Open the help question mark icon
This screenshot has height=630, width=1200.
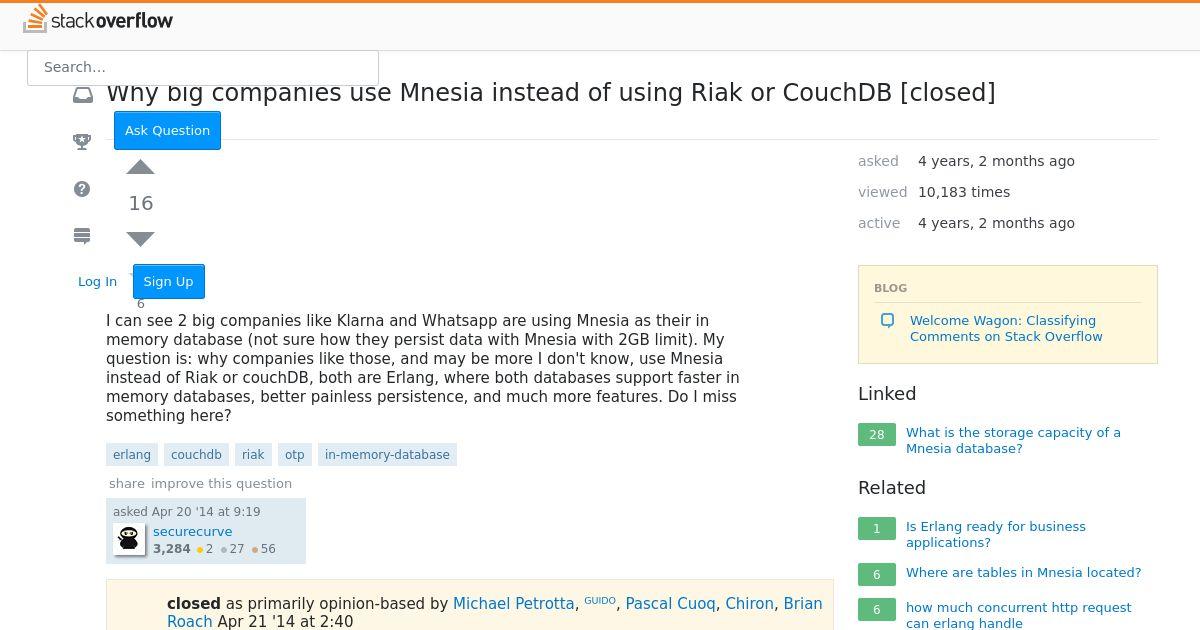83,189
